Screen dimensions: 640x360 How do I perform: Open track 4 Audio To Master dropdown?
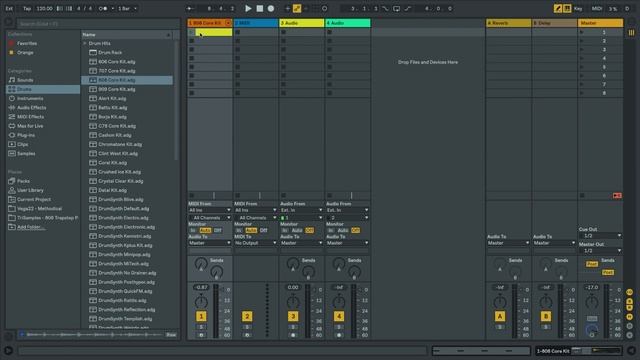[347, 243]
